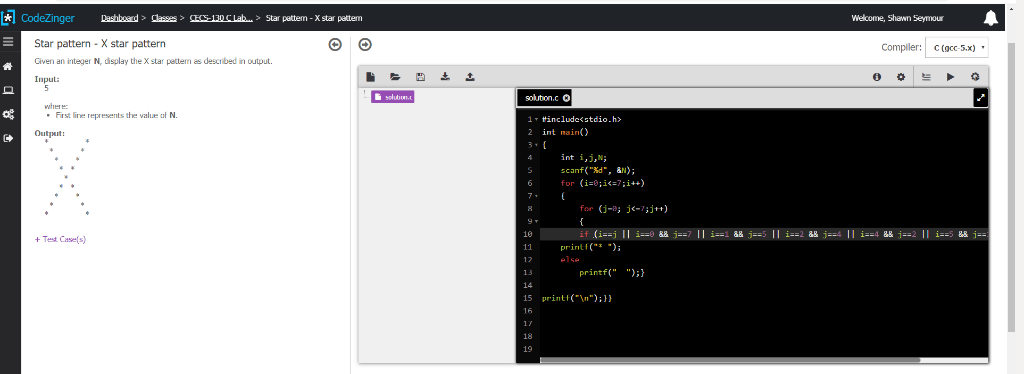Open the laptop icon in the sidebar
This screenshot has width=1024, height=374.
pos(8,90)
